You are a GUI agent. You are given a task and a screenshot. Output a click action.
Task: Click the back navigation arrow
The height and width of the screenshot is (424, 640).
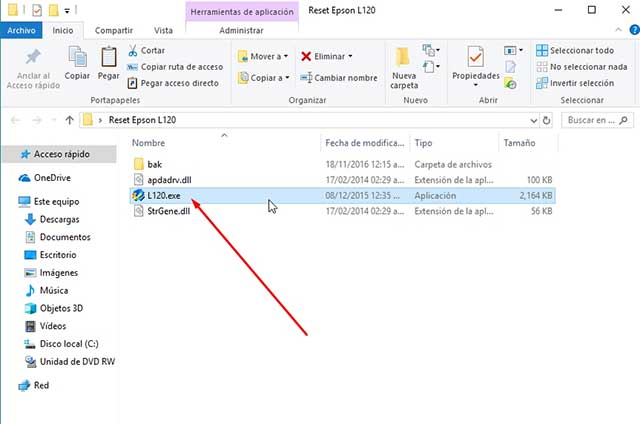pos(16,120)
